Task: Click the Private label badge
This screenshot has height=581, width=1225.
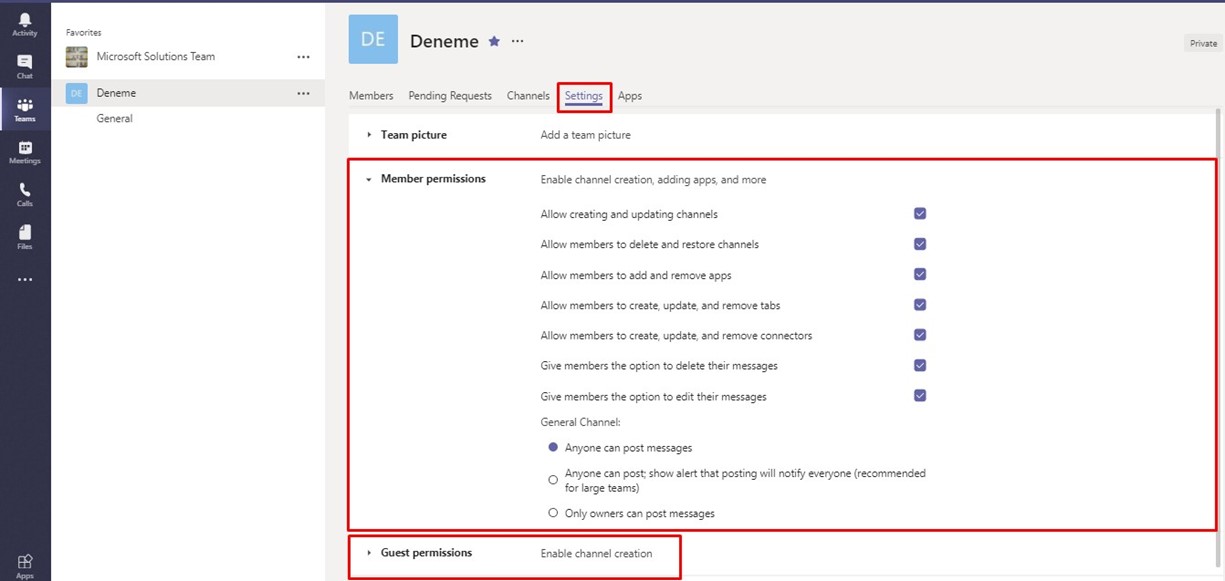Action: pyautogui.click(x=1204, y=43)
